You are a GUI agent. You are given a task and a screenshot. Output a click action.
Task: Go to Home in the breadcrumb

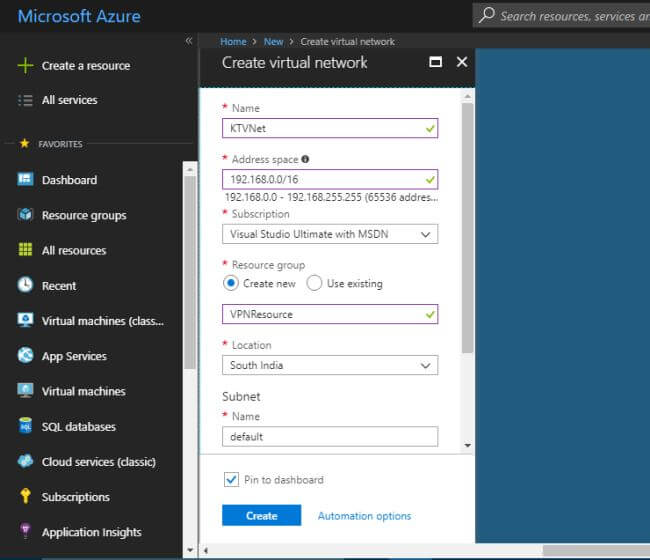(x=233, y=42)
